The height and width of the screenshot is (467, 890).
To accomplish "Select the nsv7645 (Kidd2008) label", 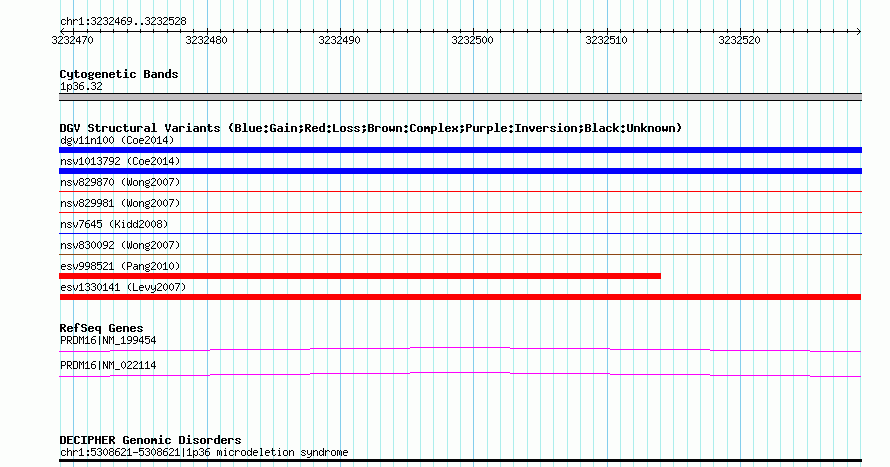I will (x=114, y=224).
